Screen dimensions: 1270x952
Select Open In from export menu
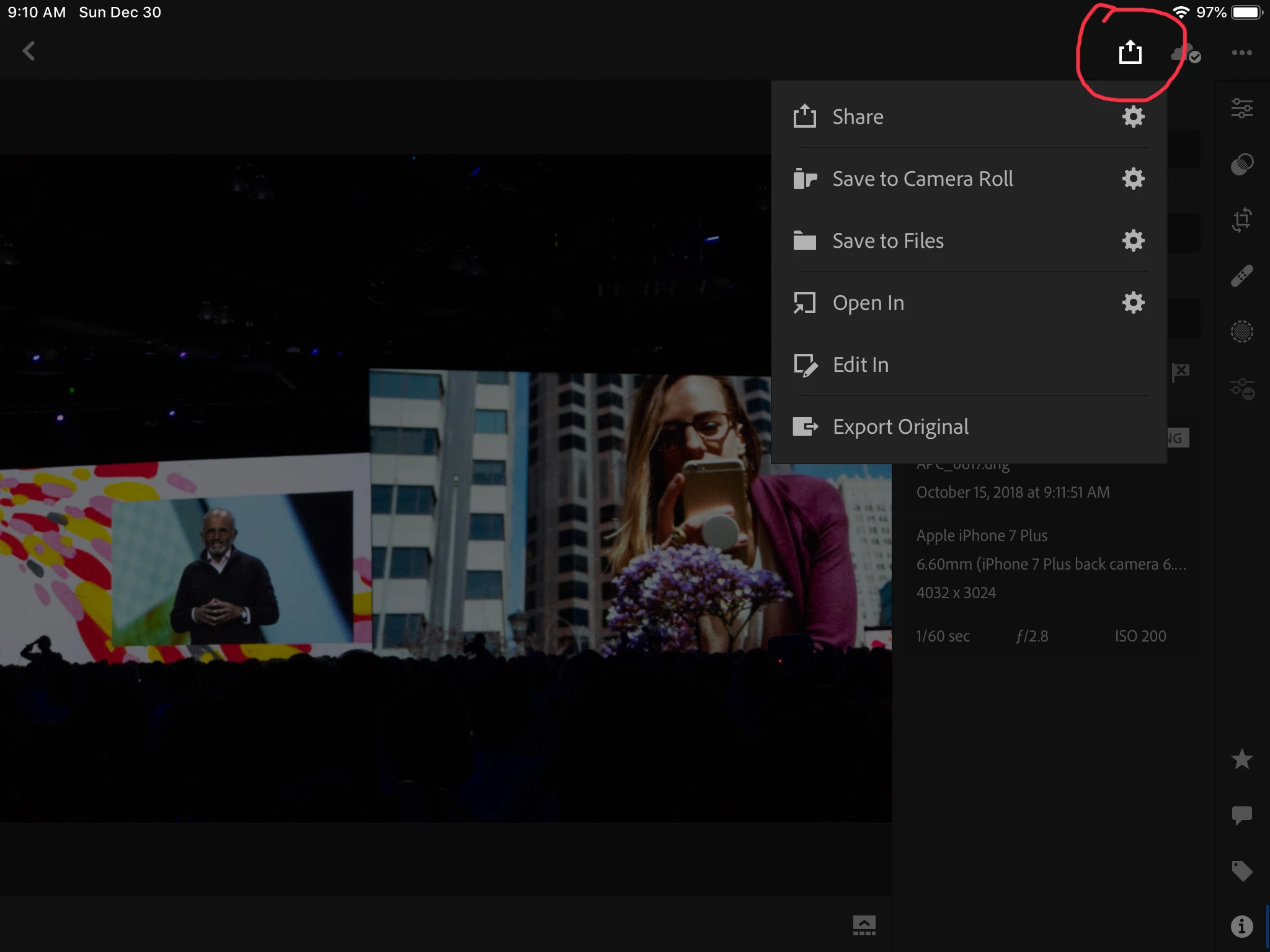tap(868, 302)
